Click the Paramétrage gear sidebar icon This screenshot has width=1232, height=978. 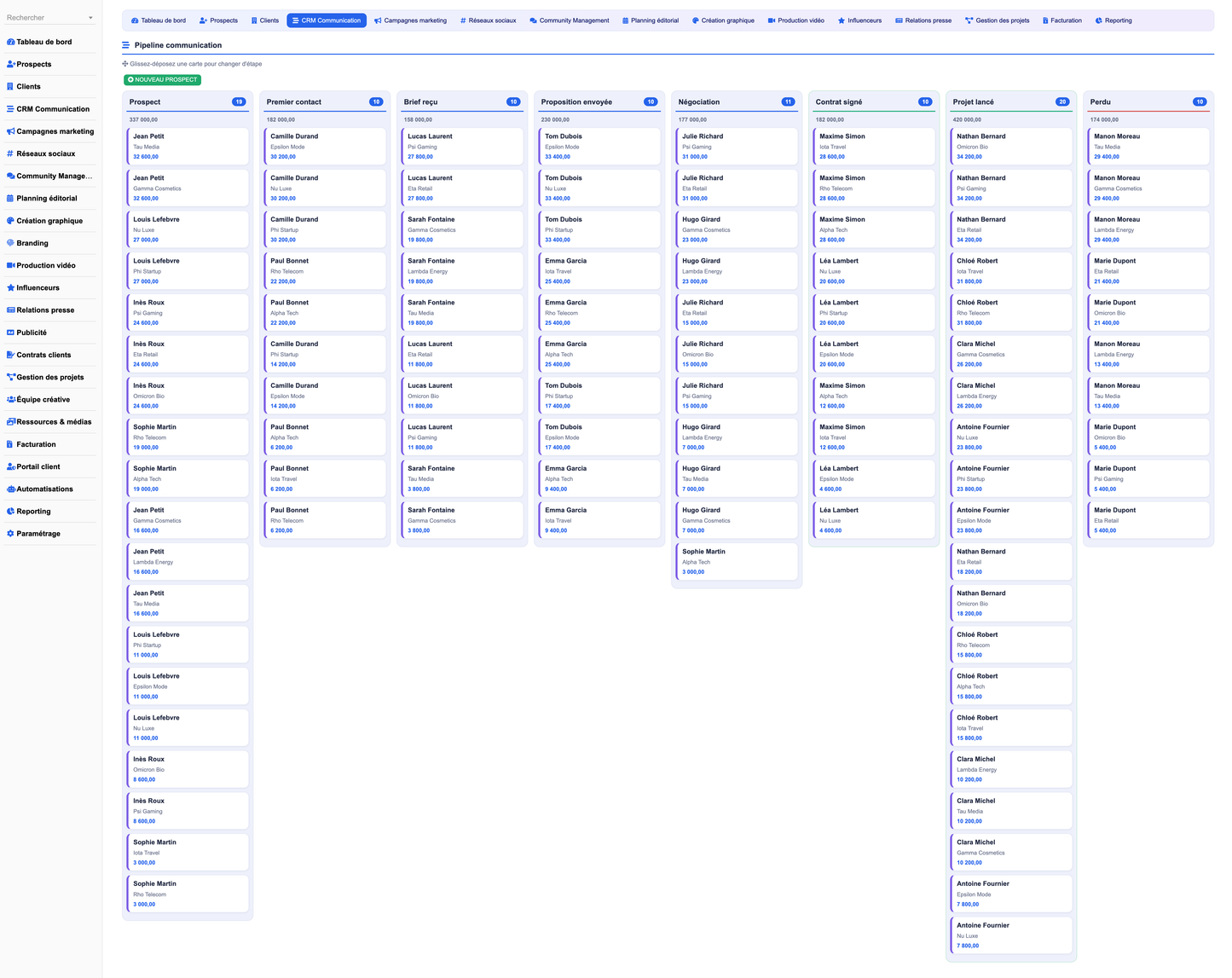(x=10, y=534)
